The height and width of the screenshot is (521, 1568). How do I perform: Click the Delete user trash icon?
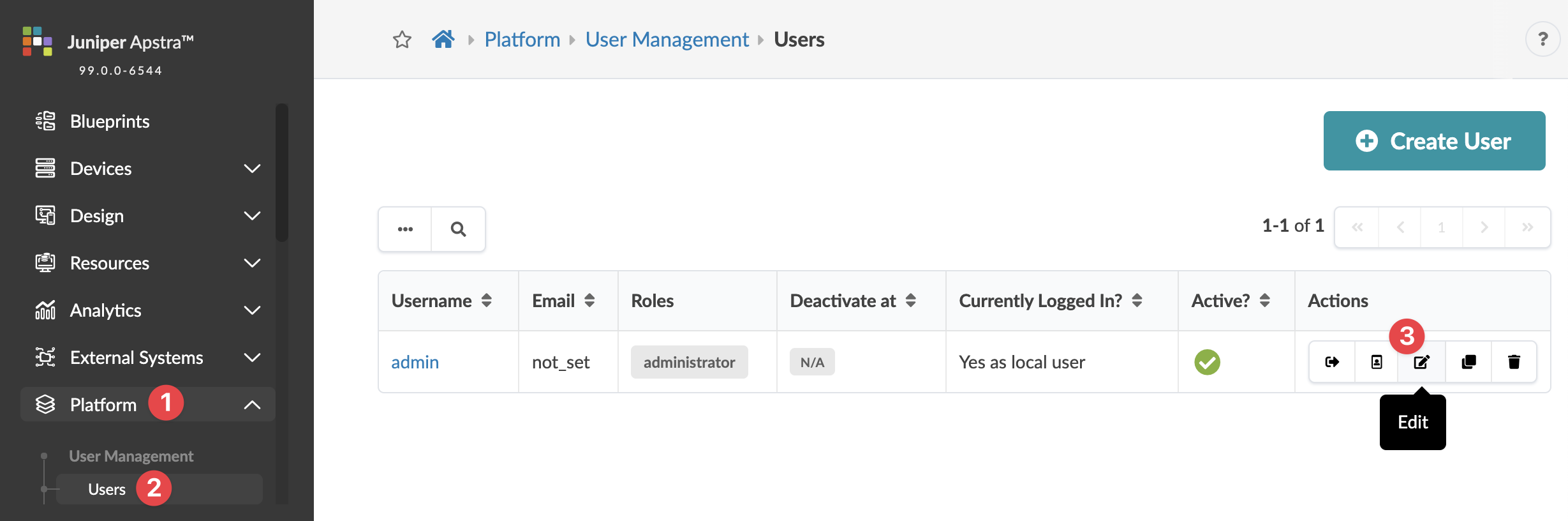click(1514, 363)
